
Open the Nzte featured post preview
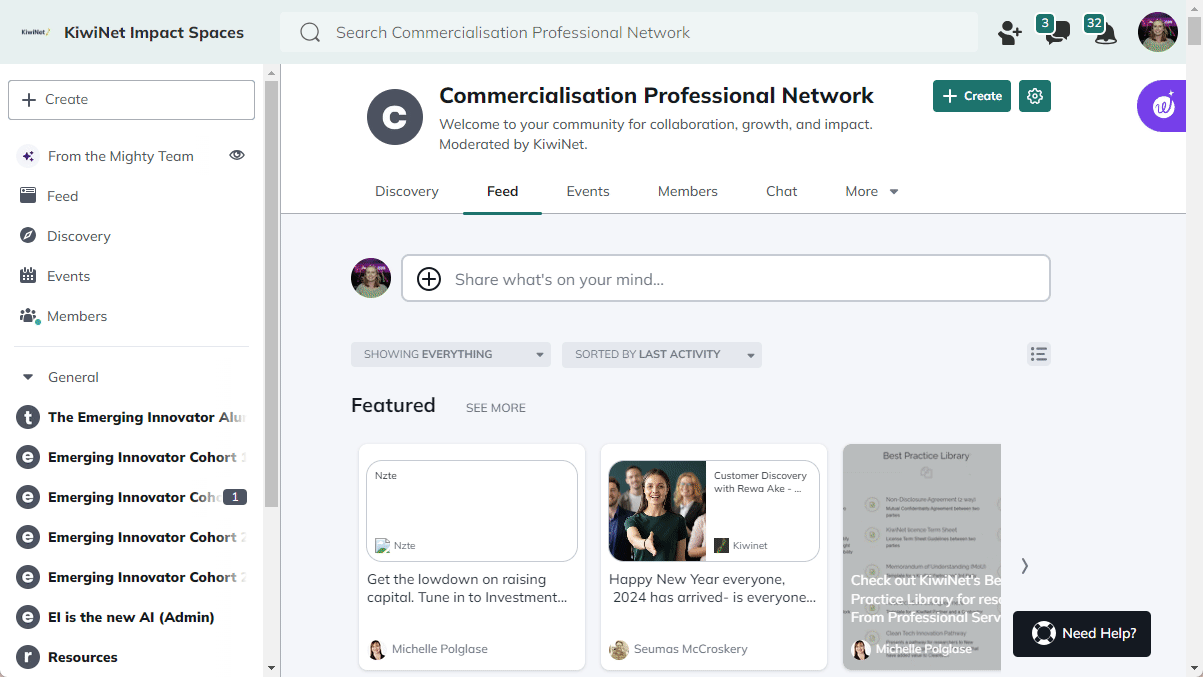(472, 511)
